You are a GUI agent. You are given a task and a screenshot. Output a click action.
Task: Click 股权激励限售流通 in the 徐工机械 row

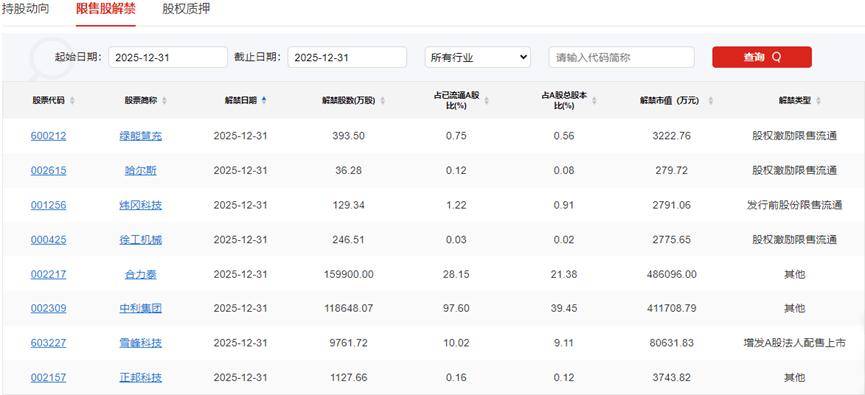click(x=794, y=240)
